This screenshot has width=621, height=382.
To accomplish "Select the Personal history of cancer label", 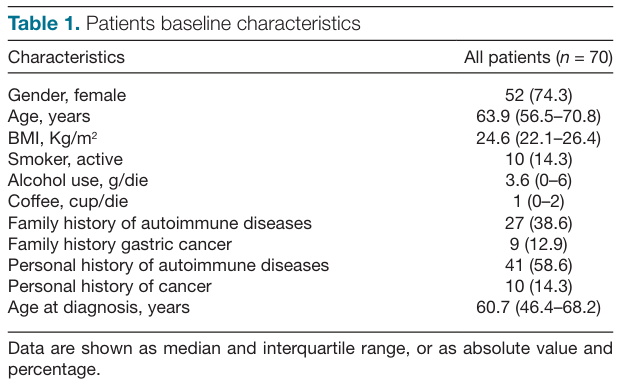I will 110,286.
